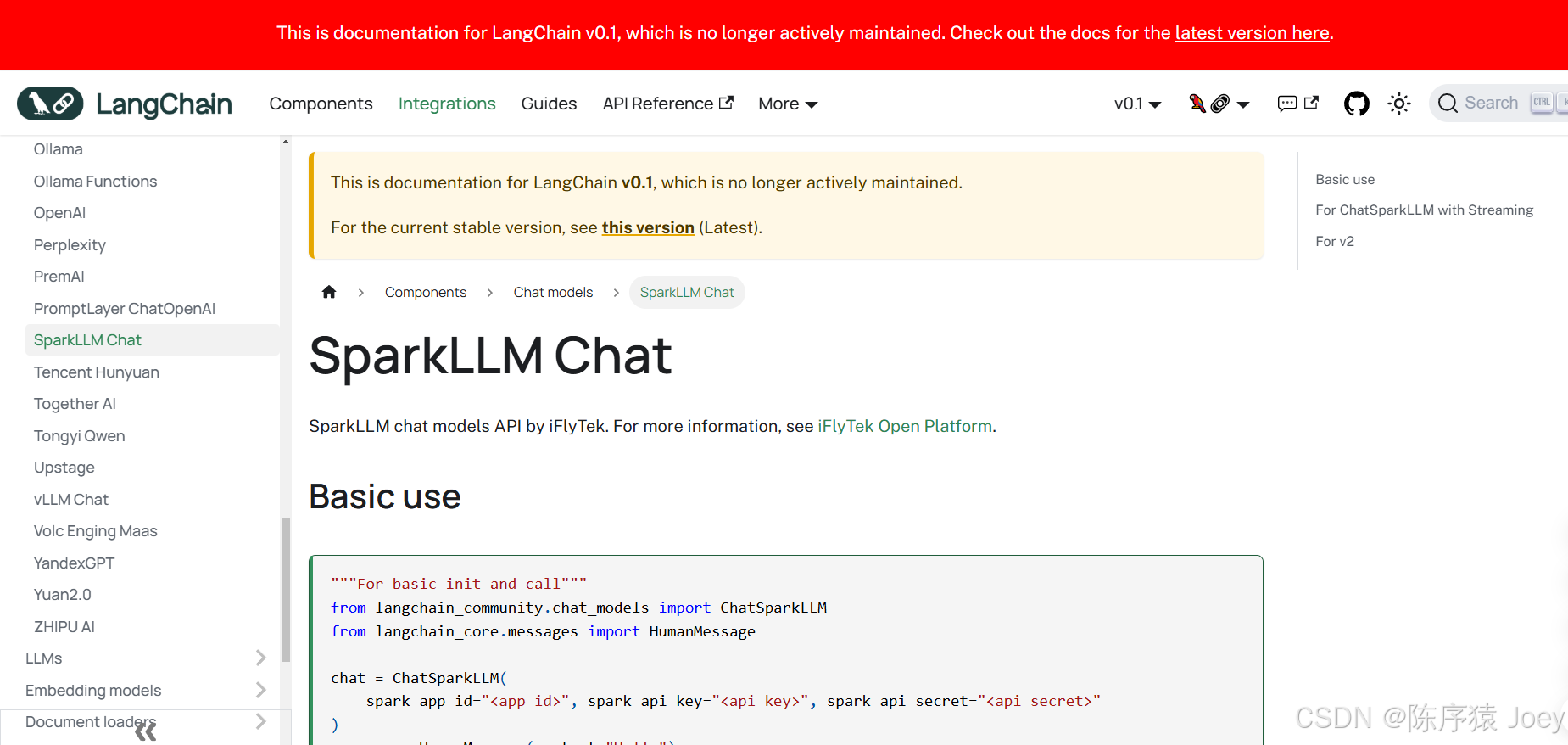Follow the 'this version' link
Screen dimensions: 1568x745
coord(648,227)
